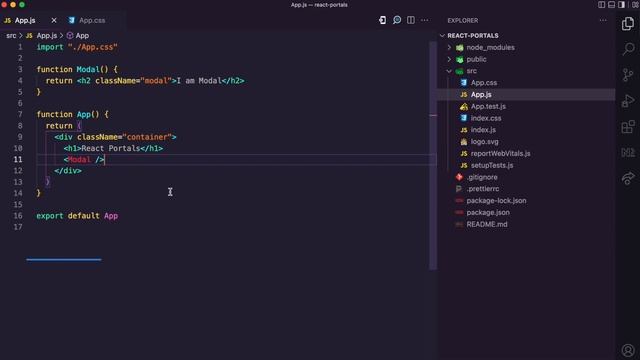Open Customize Layout icon in title bar

tap(635, 4)
